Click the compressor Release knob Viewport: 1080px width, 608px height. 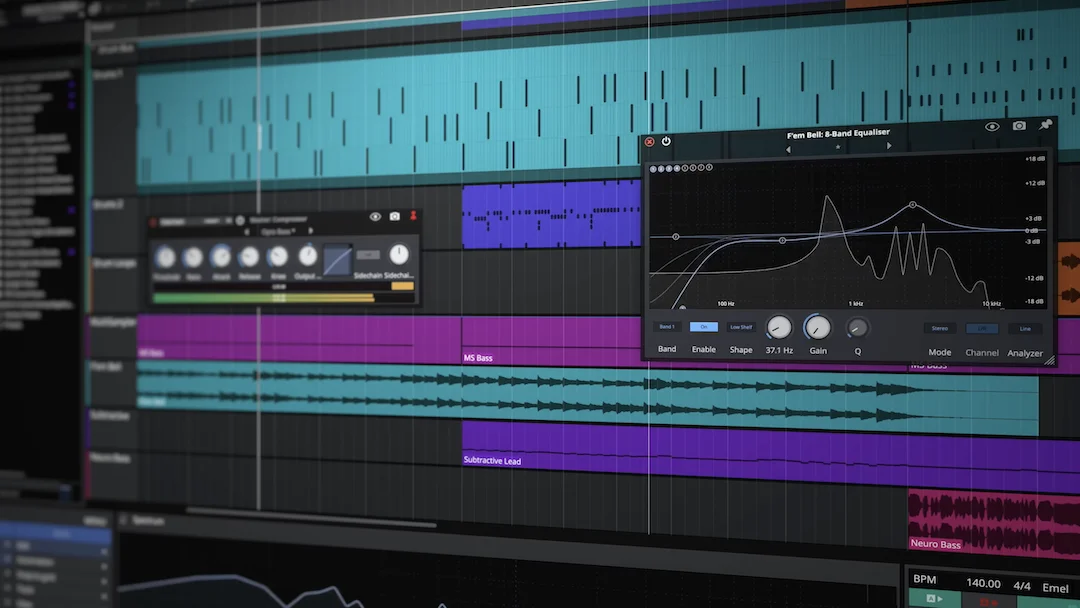pyautogui.click(x=249, y=256)
